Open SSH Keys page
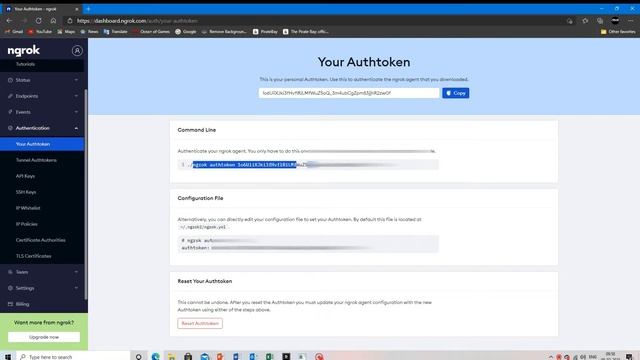The height and width of the screenshot is (360, 640). pos(26,192)
